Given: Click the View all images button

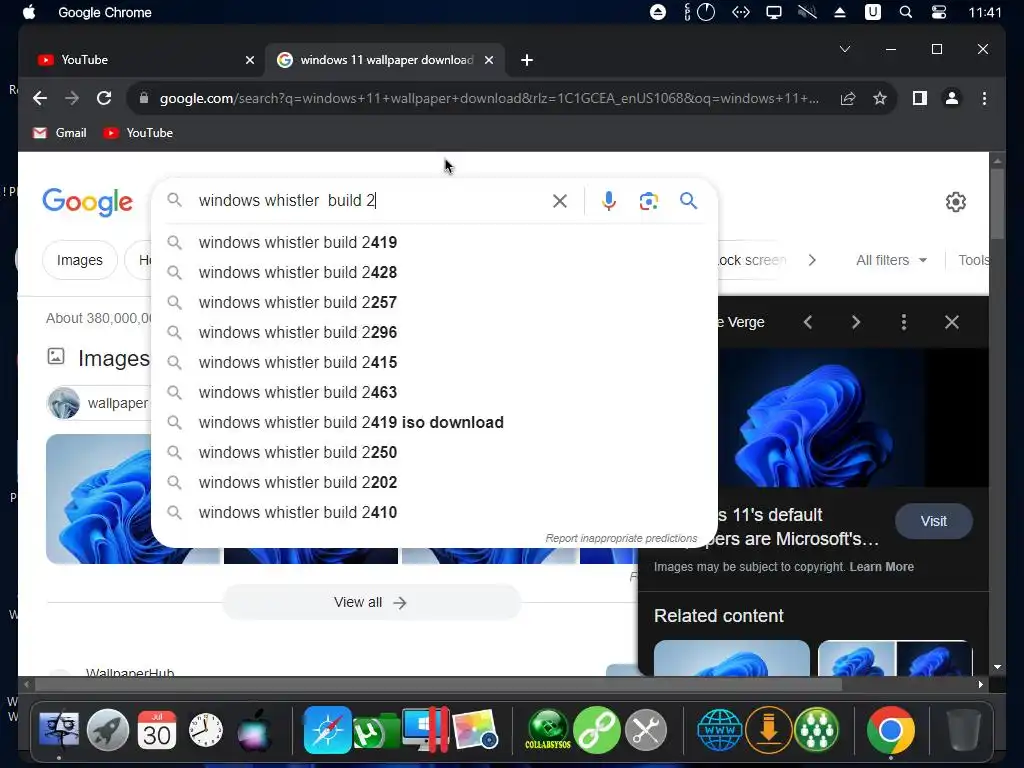Looking at the screenshot, I should tap(371, 602).
